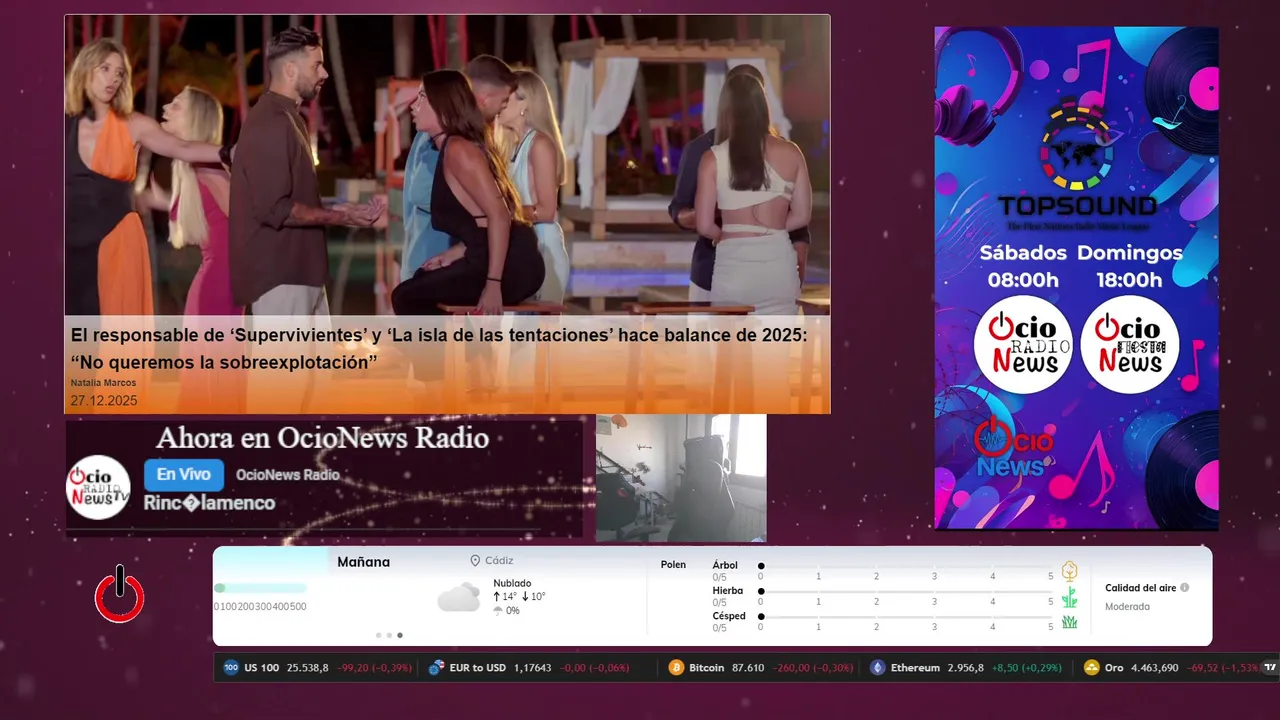Click the Nublado weather description

[512, 583]
